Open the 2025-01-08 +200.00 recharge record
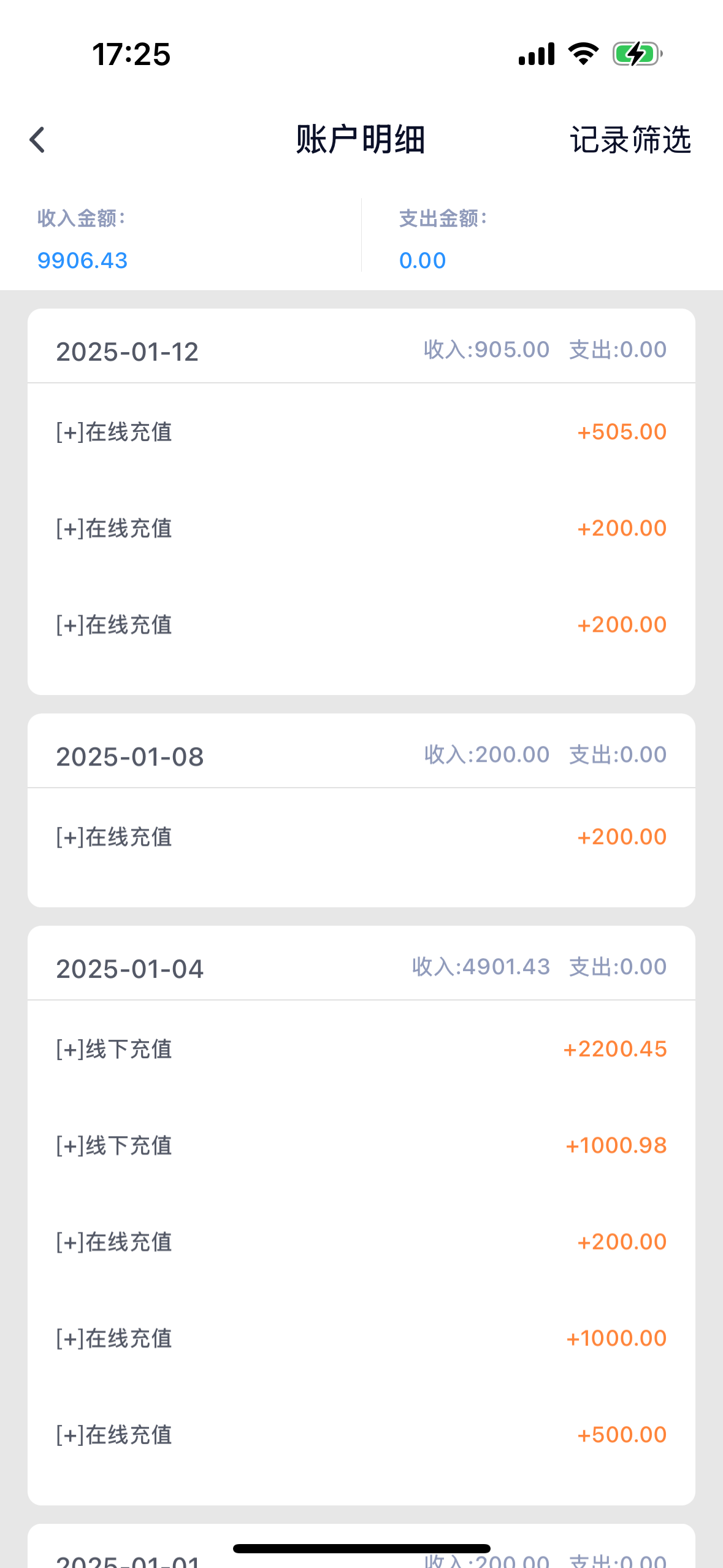The height and width of the screenshot is (1568, 723). [x=361, y=837]
